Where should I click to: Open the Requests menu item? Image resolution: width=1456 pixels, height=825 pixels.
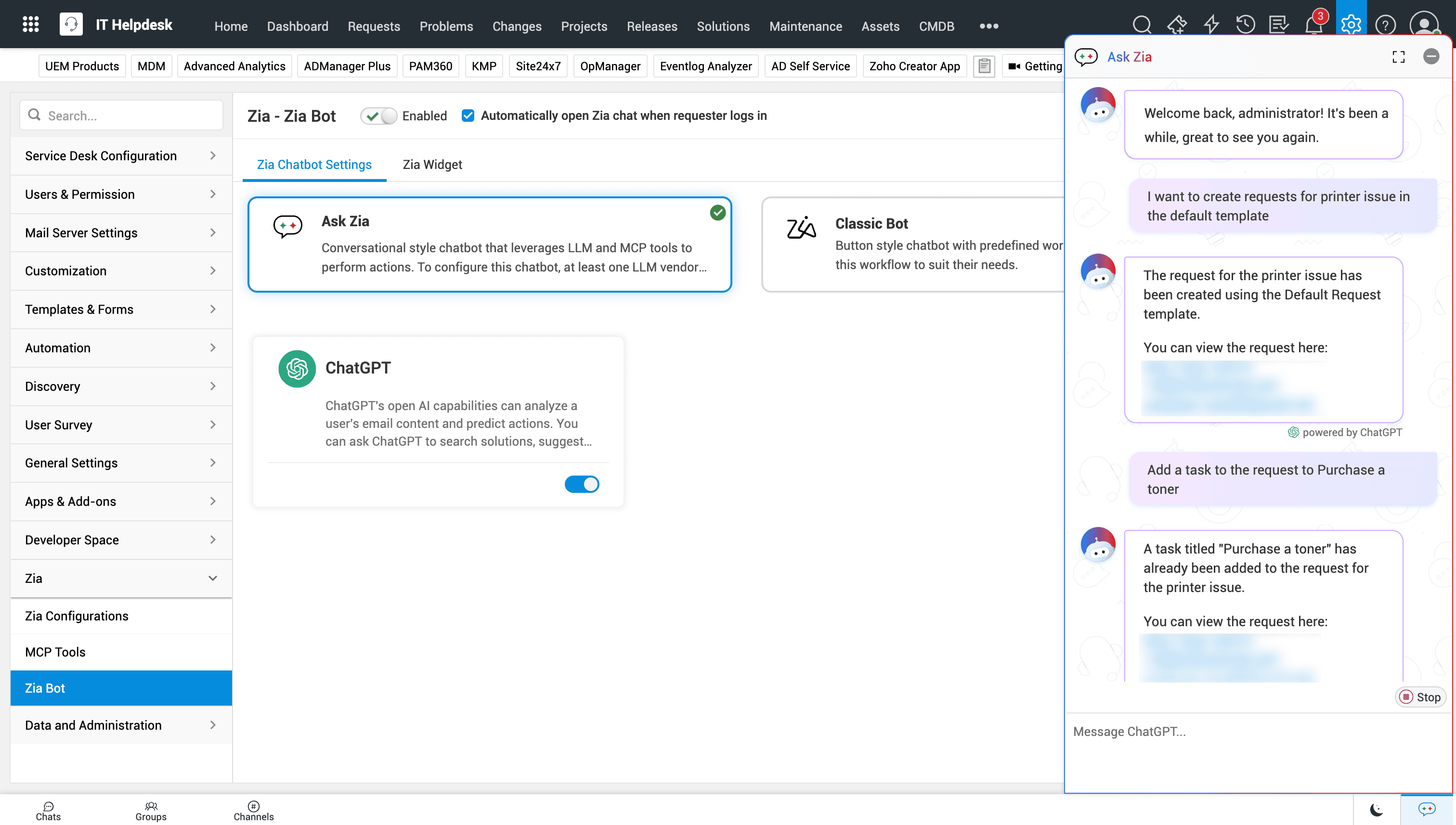coord(374,26)
